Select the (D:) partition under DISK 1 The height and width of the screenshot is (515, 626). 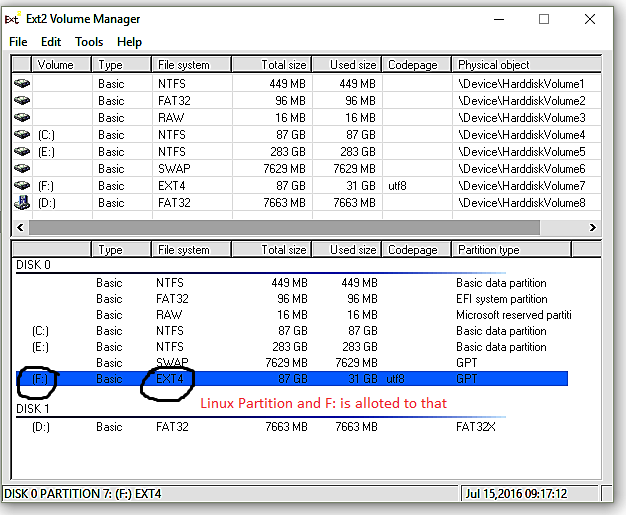pos(291,427)
